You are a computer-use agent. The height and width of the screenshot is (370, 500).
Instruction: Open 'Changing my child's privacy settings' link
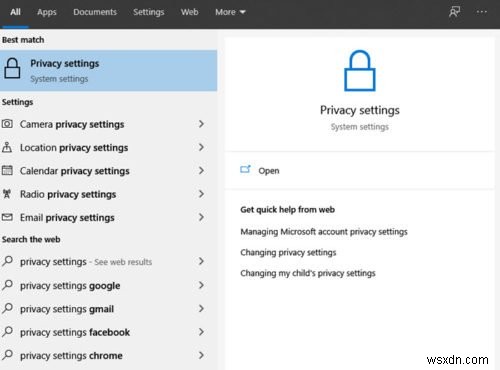click(308, 273)
